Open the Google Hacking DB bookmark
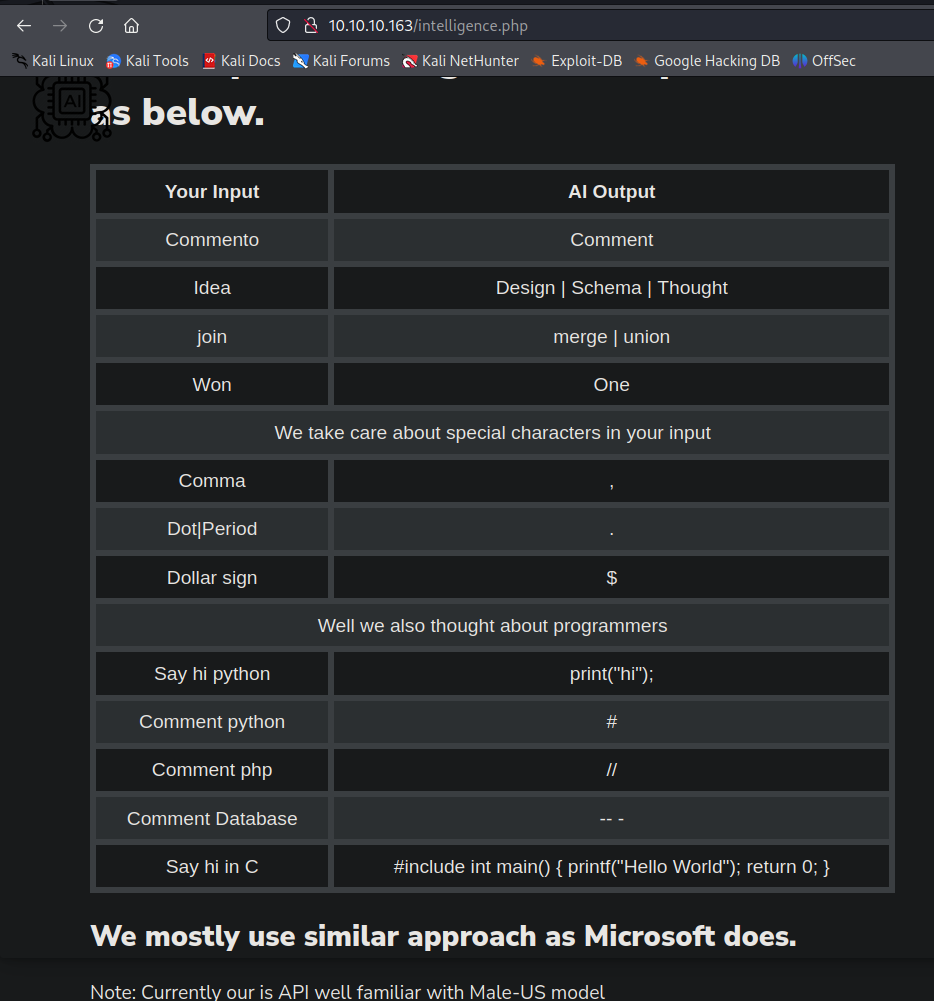 point(707,60)
